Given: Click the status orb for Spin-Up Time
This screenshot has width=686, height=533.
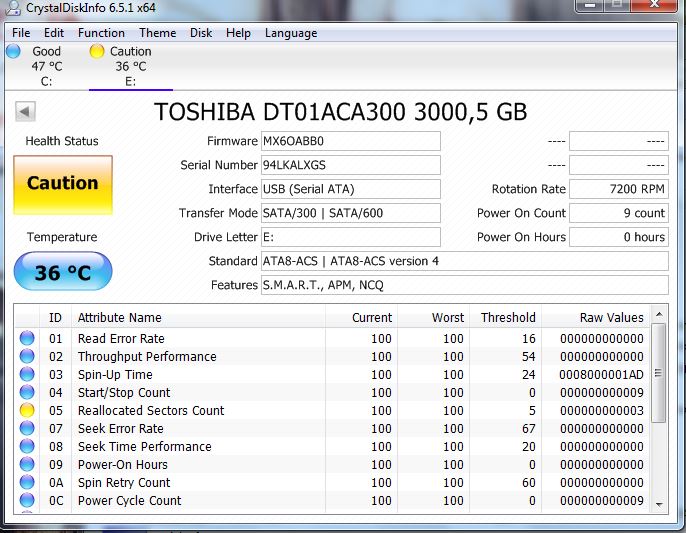Looking at the screenshot, I should 27,374.
